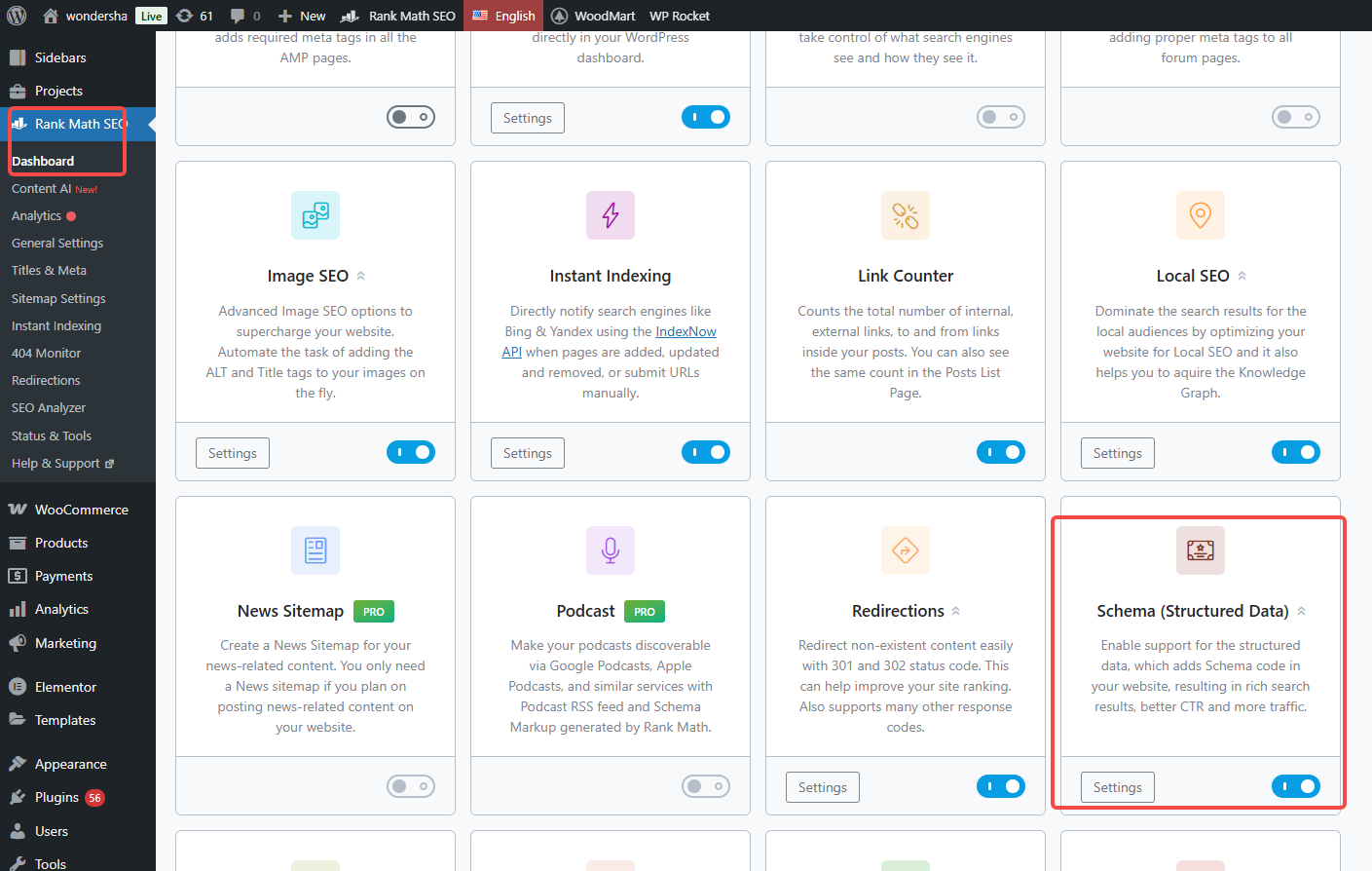The height and width of the screenshot is (871, 1372).
Task: Enable the News Sitemap module
Action: 410,785
